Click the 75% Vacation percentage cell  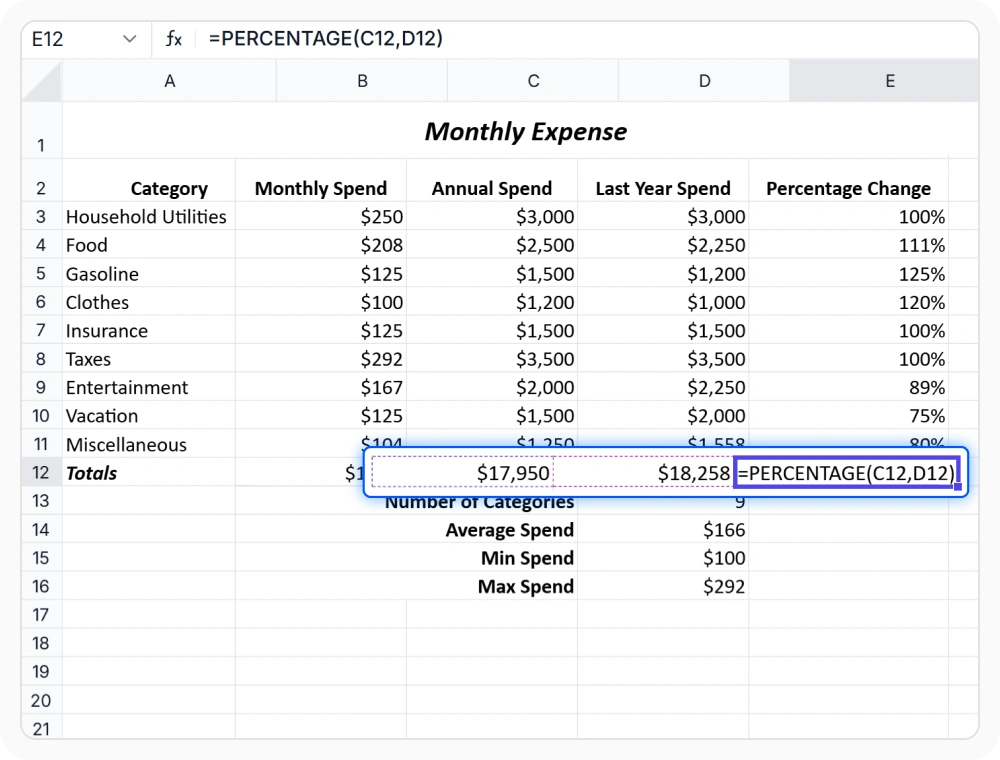[848, 416]
